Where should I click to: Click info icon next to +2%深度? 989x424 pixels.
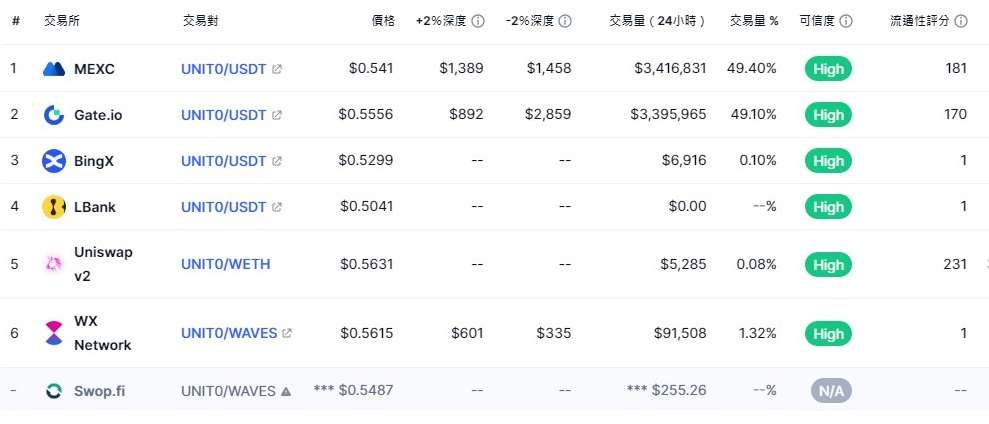(478, 21)
